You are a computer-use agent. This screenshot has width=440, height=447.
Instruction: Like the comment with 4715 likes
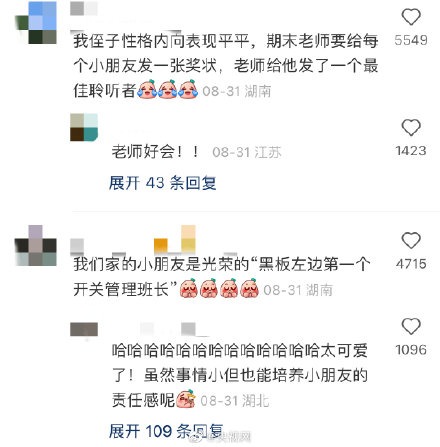point(411,240)
